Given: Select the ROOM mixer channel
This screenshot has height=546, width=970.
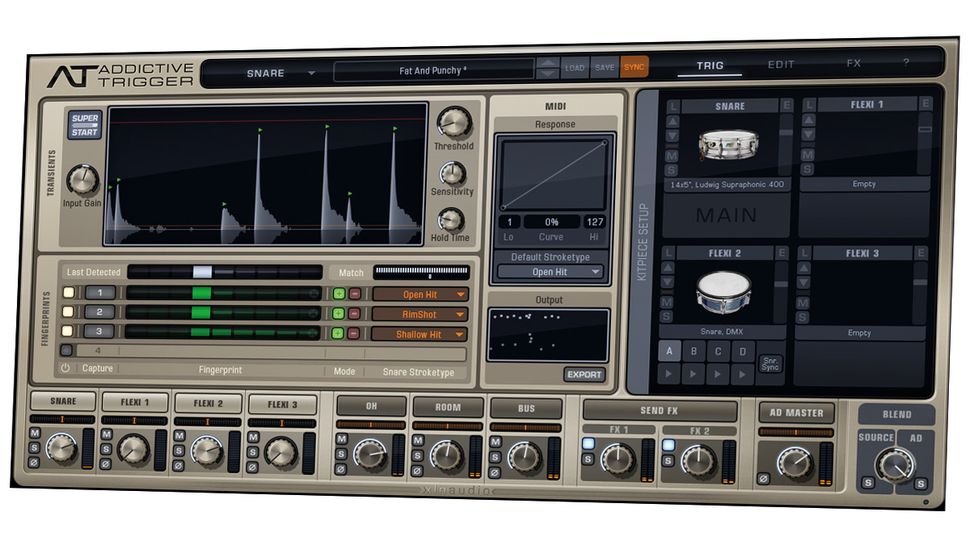Looking at the screenshot, I should pos(448,407).
